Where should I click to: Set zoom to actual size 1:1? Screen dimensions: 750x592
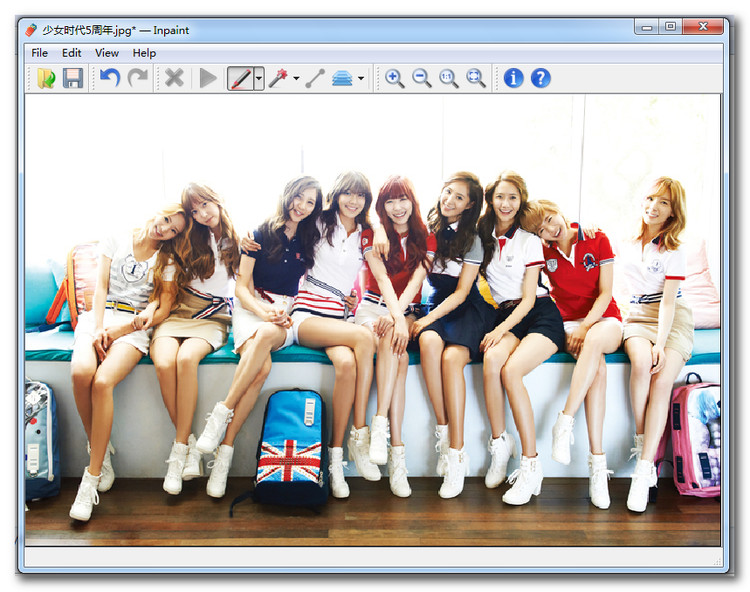pos(449,78)
